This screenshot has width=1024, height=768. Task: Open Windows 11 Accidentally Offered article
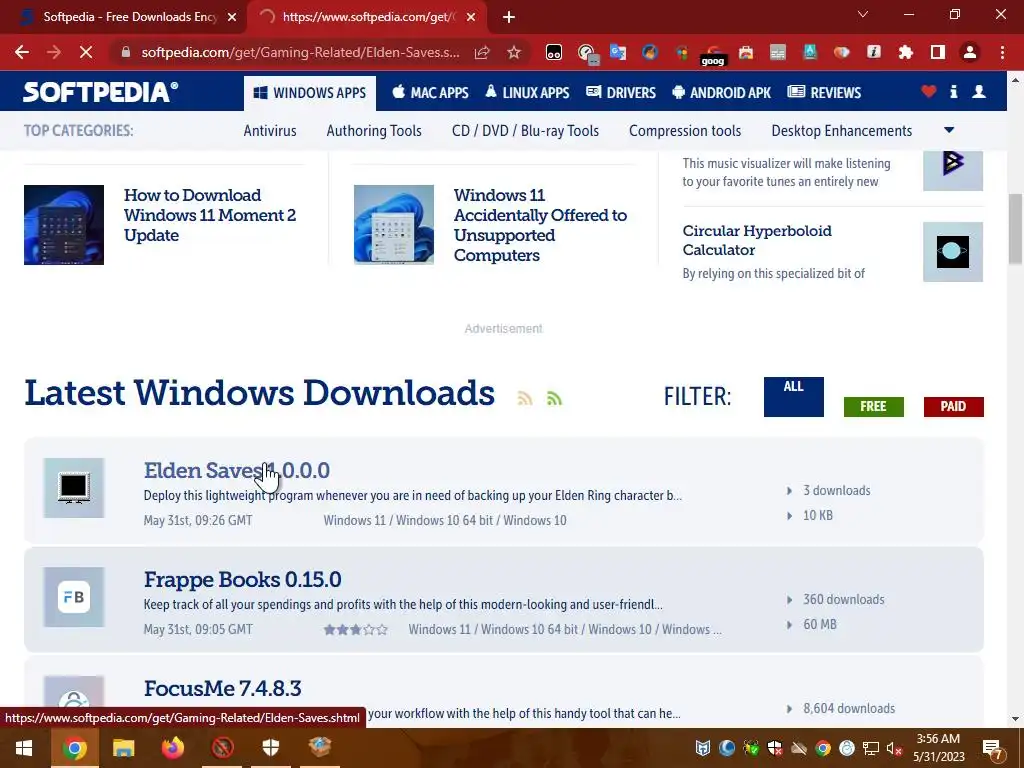pyautogui.click(x=540, y=225)
